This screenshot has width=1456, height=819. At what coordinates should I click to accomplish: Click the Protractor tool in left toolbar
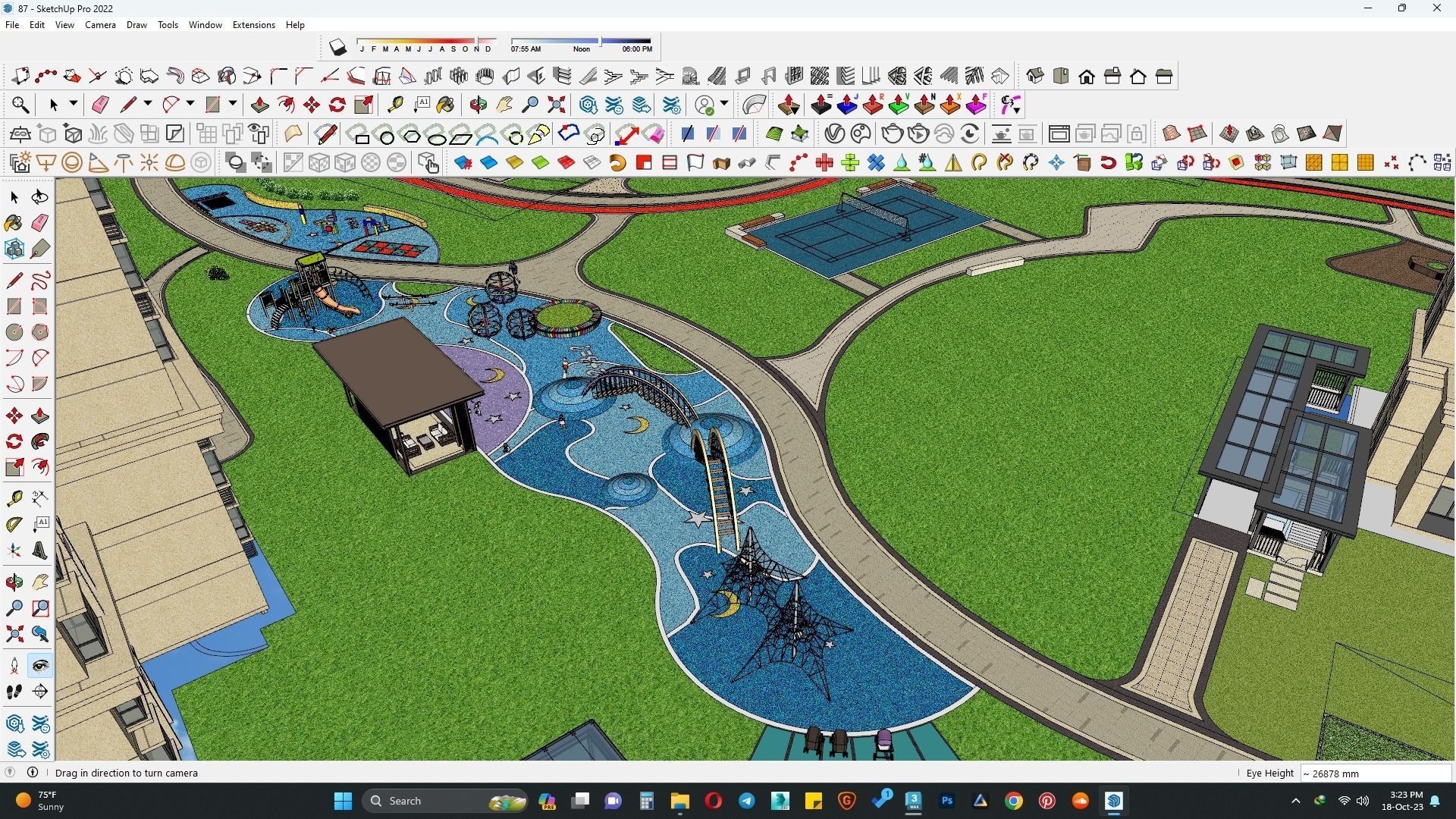14,524
